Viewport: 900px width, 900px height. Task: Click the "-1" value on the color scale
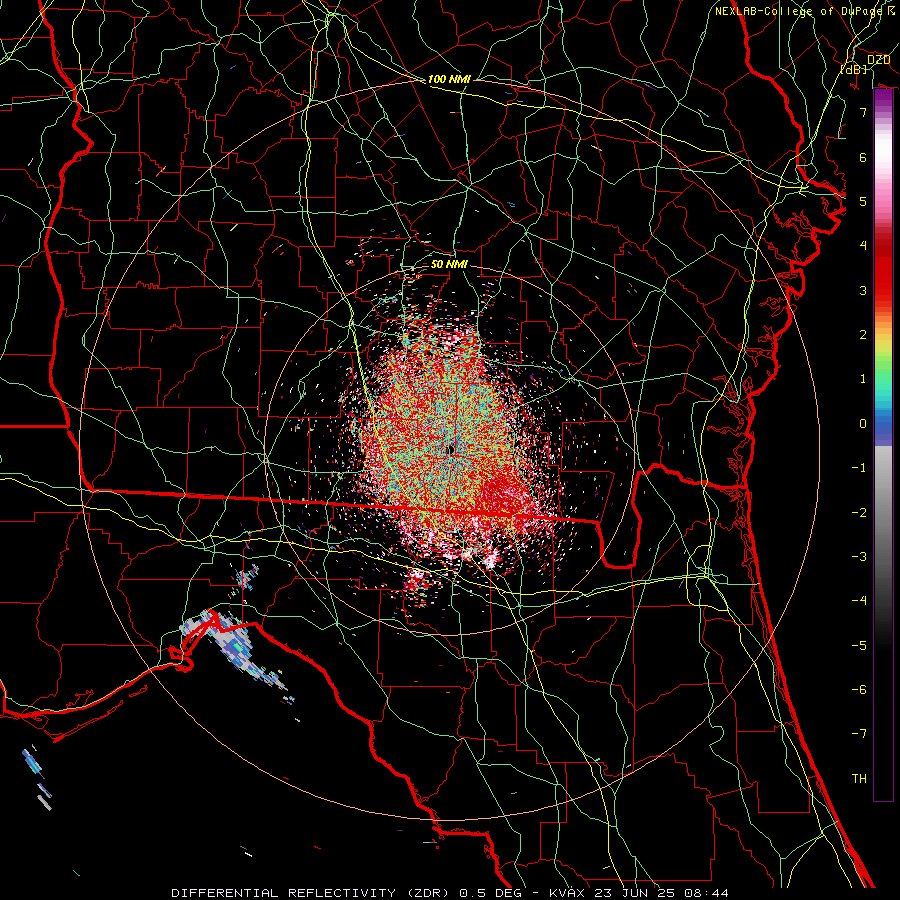(859, 468)
